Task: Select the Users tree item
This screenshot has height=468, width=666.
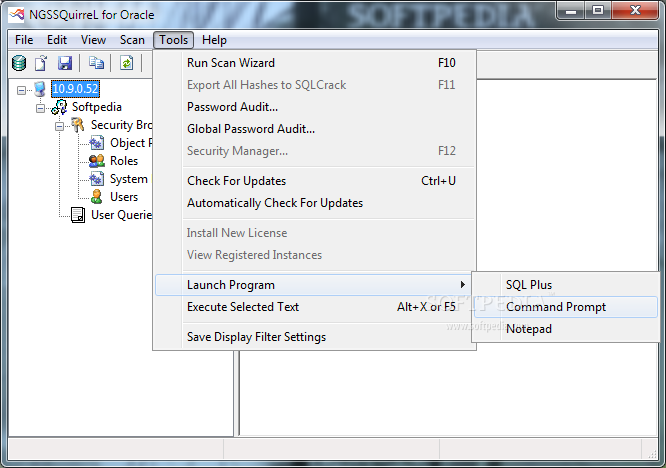Action: pyautogui.click(x=124, y=197)
